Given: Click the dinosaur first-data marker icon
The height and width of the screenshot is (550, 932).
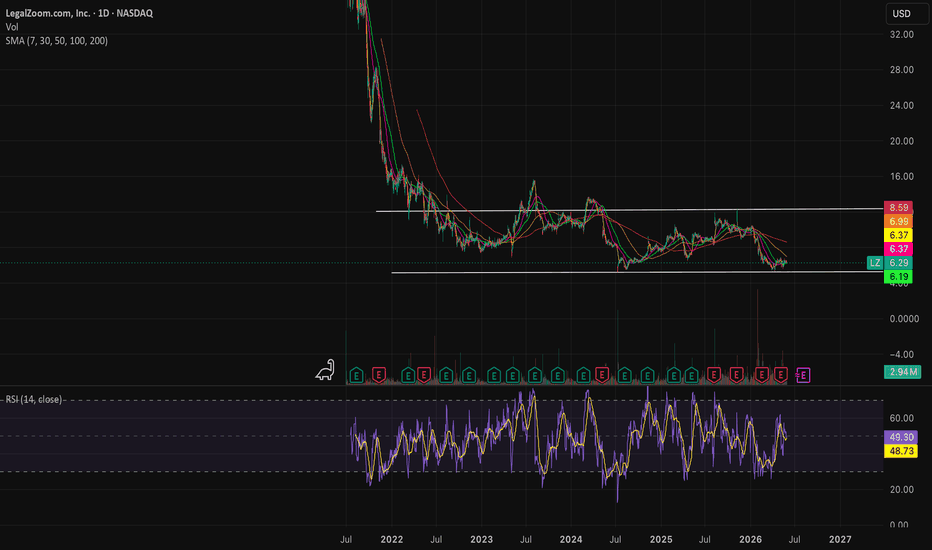Looking at the screenshot, I should (x=325, y=370).
